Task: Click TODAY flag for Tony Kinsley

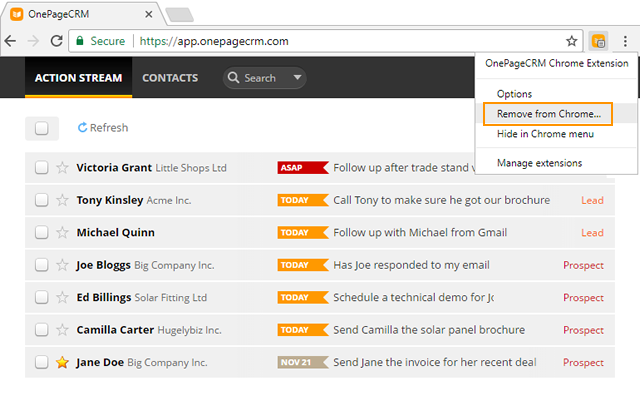Action: click(x=303, y=200)
